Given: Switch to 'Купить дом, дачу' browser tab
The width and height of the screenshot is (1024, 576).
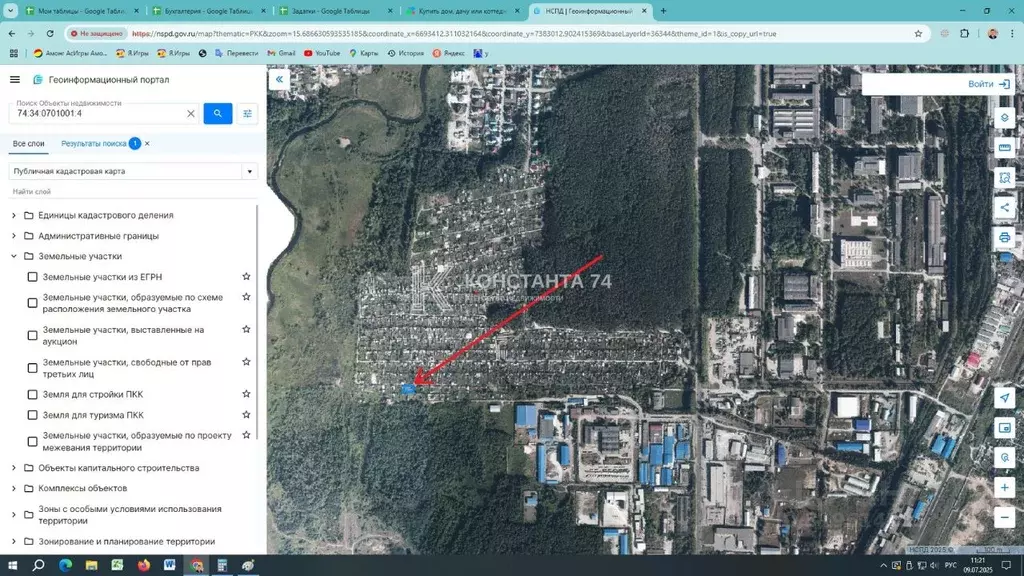Looking at the screenshot, I should 461,11.
